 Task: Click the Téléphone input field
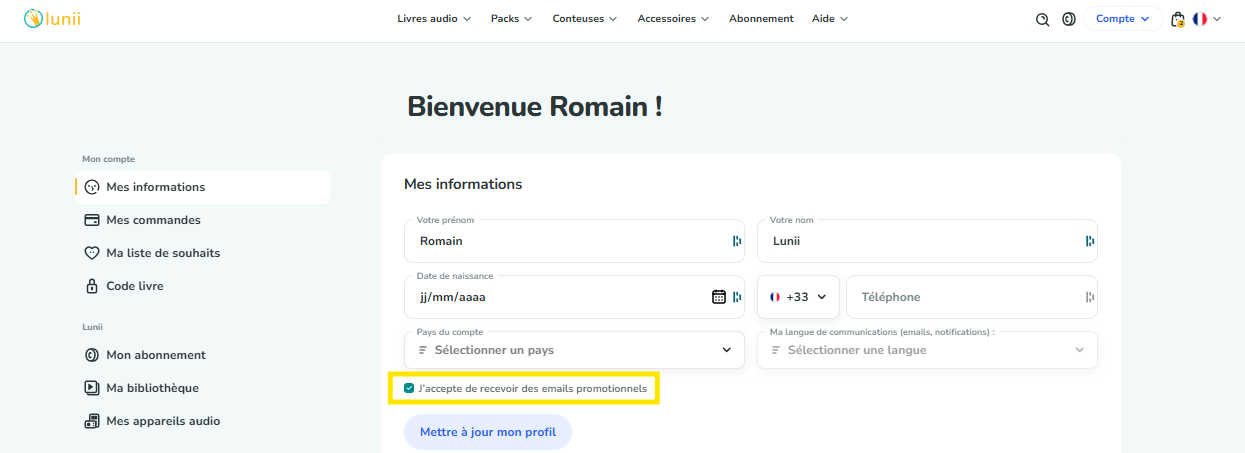[972, 297]
